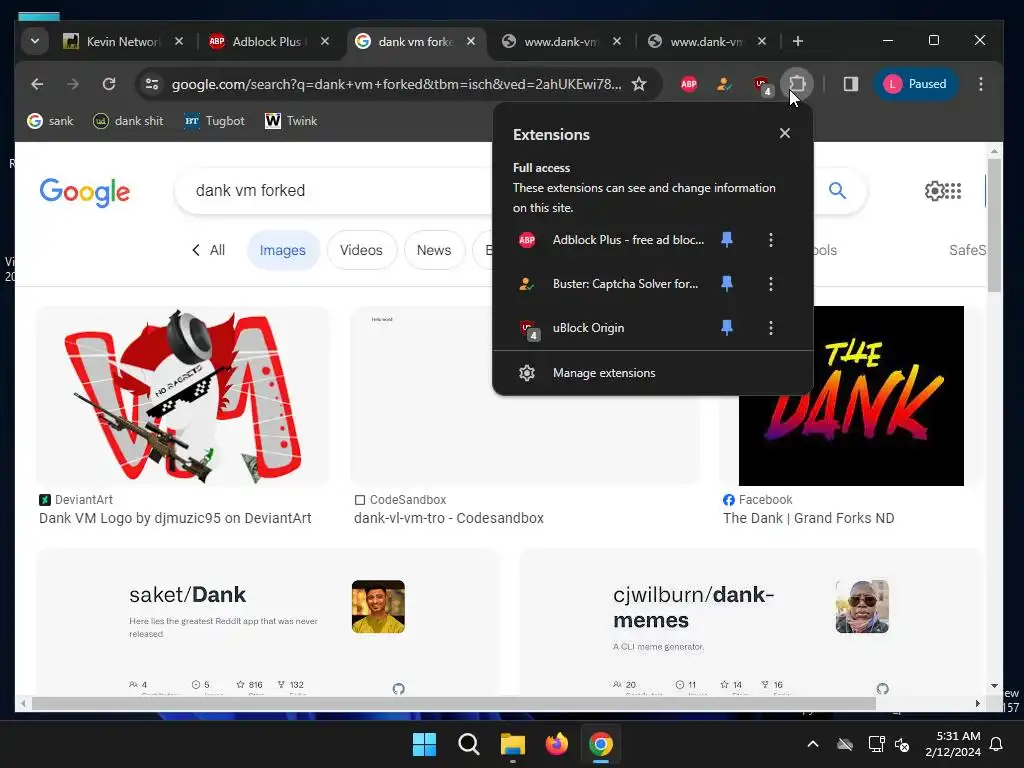Open the Chrome side panel
The height and width of the screenshot is (768, 1024).
tap(850, 84)
